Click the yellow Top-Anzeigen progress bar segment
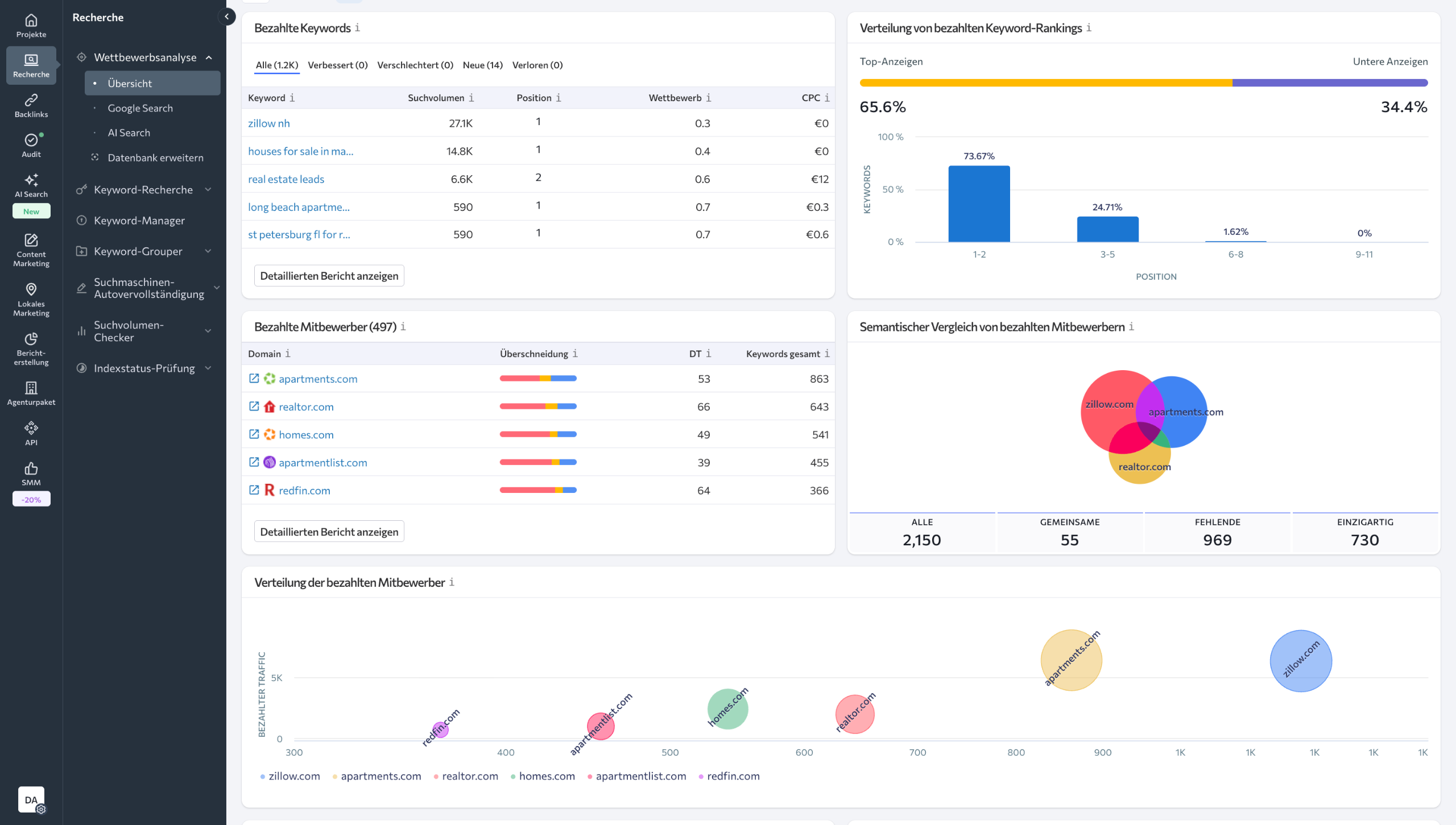Viewport: 1456px width, 825px height. [1045, 83]
